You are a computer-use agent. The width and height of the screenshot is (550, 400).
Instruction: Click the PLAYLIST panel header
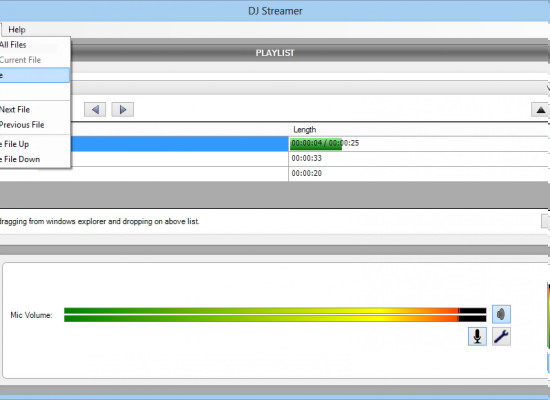(x=275, y=53)
